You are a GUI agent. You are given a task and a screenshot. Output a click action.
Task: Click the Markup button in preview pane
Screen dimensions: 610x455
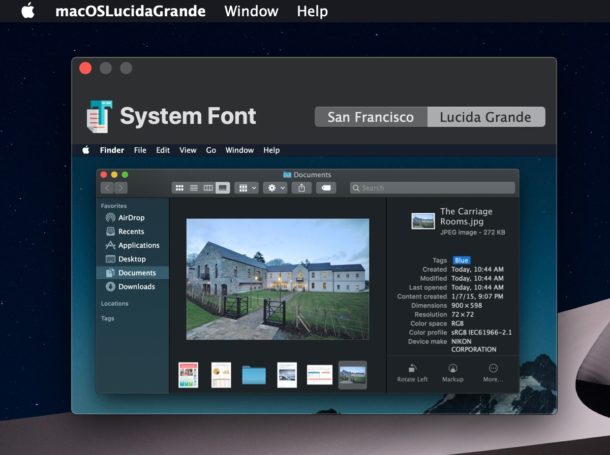pos(453,373)
